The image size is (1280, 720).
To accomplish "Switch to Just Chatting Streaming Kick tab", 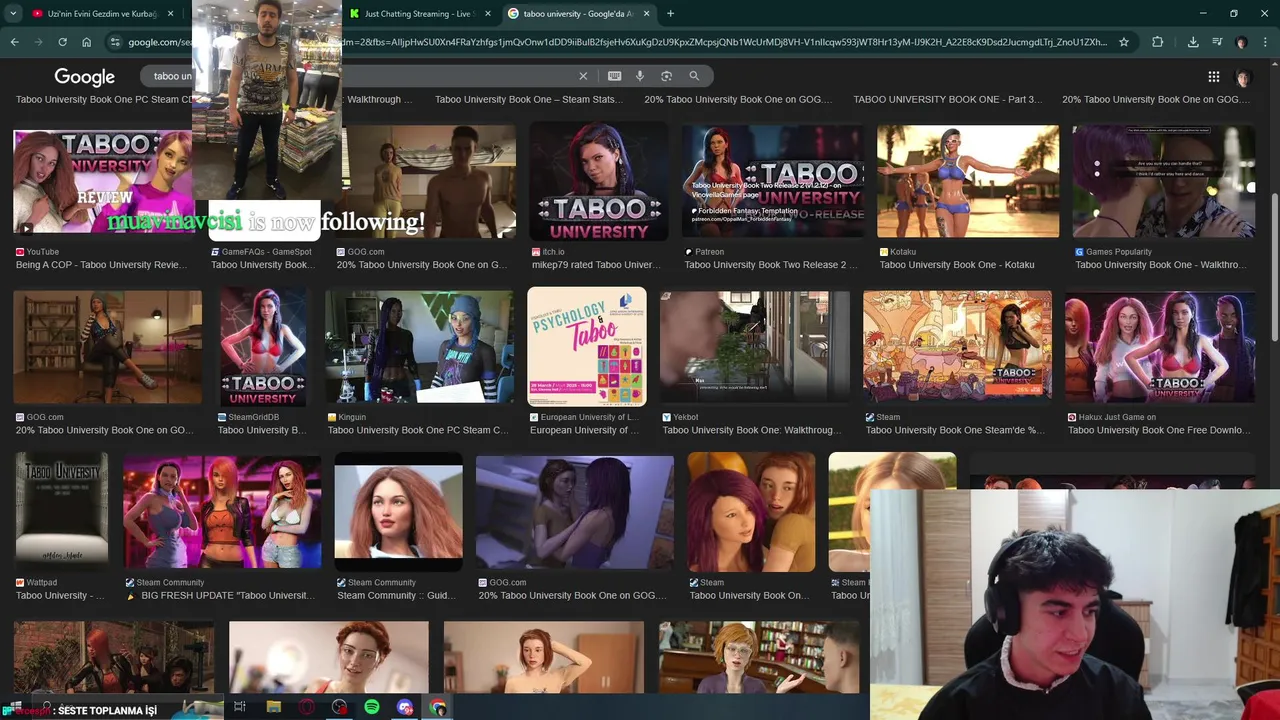I will [x=418, y=14].
